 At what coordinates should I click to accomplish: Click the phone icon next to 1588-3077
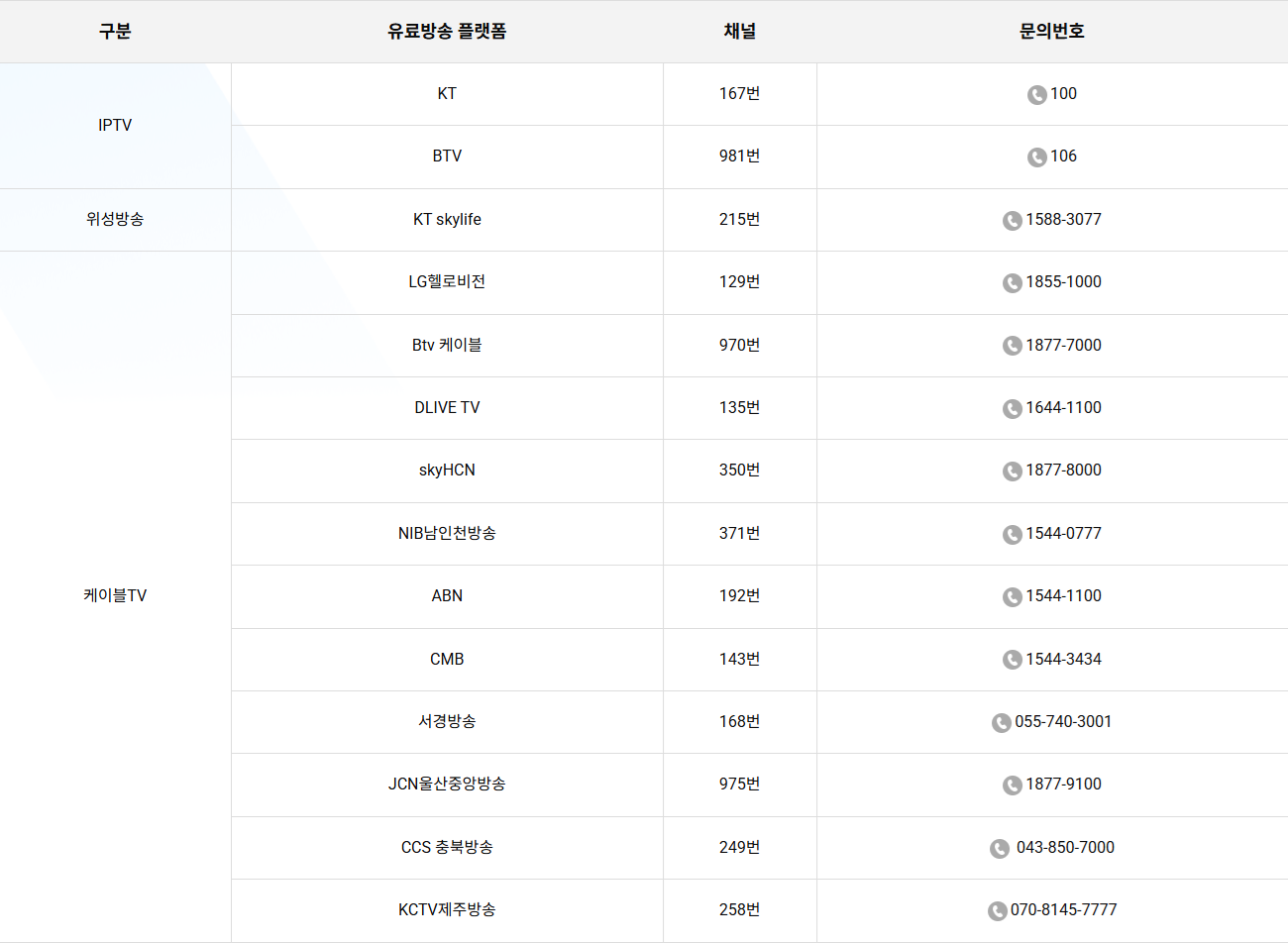[1013, 221]
